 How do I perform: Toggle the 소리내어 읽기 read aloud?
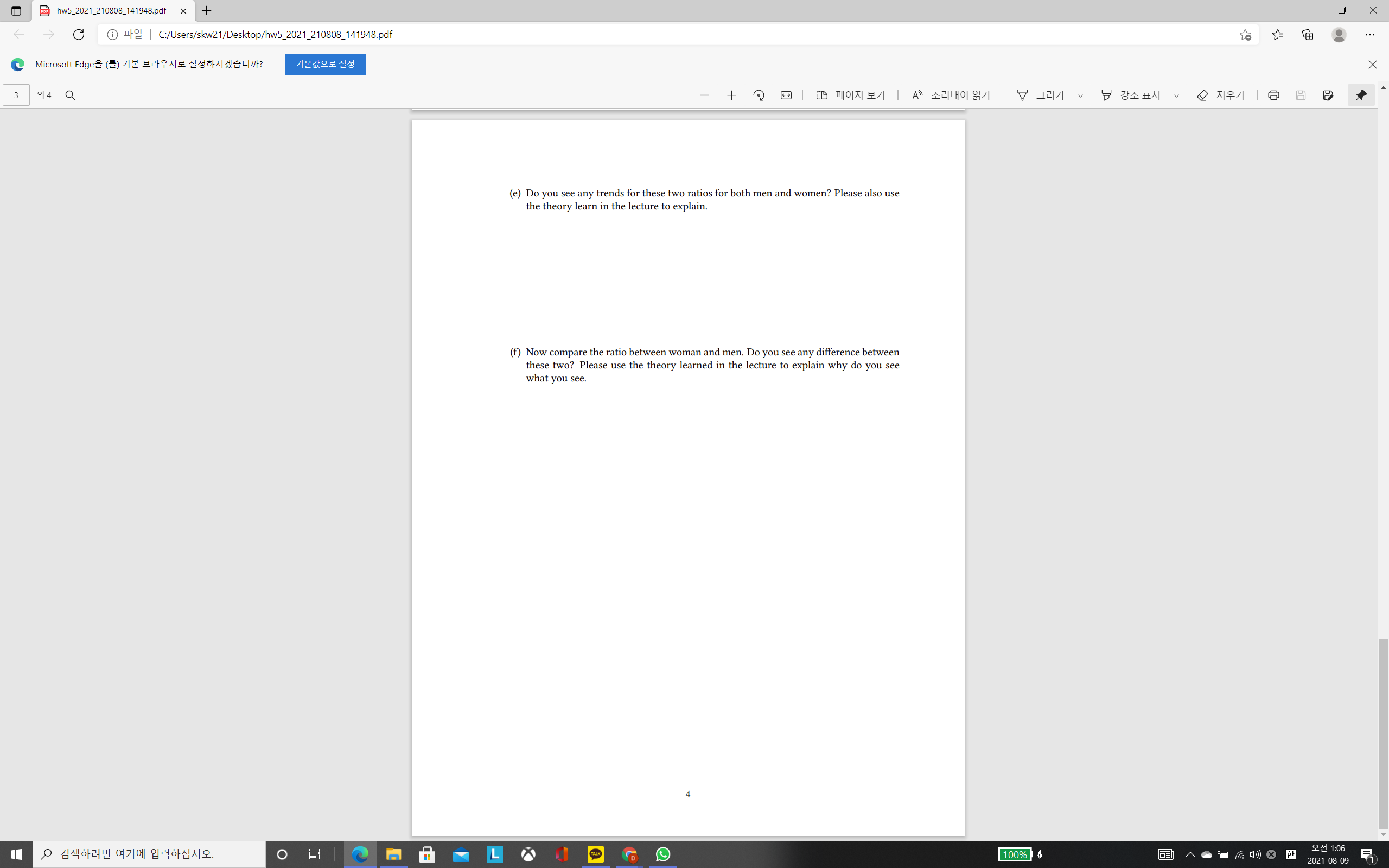click(x=951, y=95)
